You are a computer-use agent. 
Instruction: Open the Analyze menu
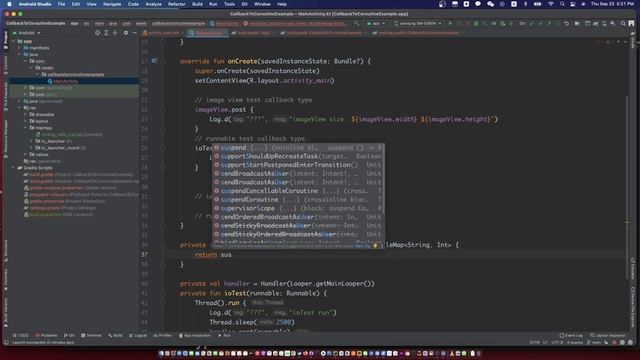153,4
